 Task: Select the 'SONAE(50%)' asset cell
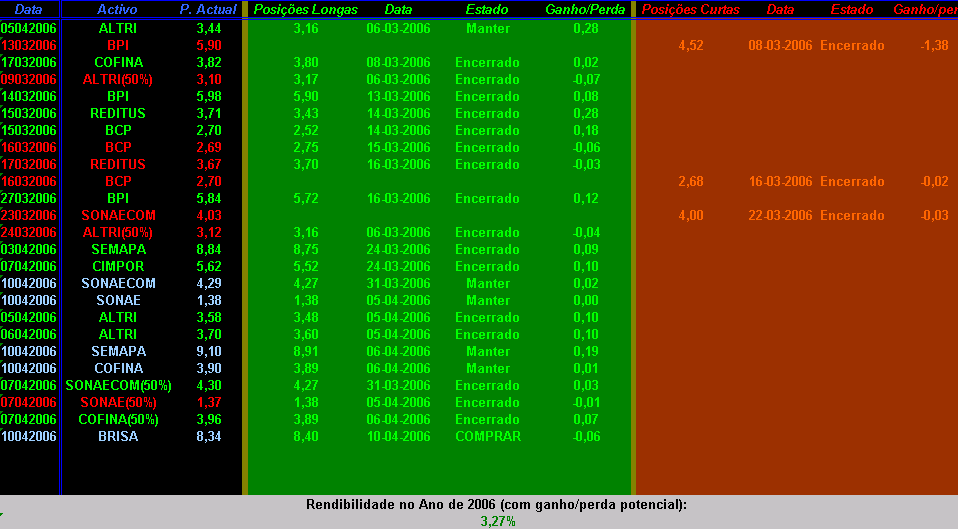[x=118, y=403]
